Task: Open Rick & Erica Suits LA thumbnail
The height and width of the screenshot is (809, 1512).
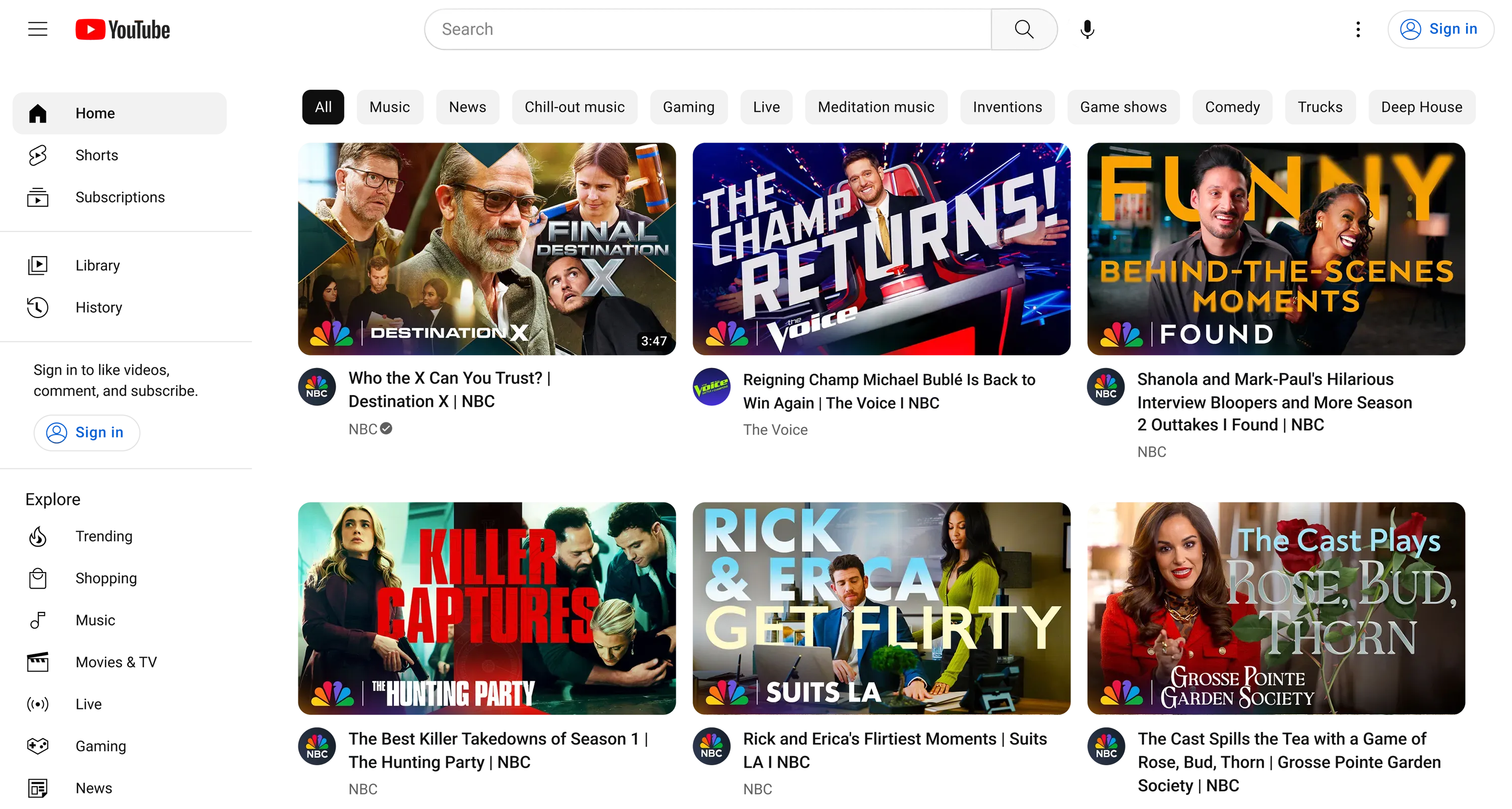Action: tap(881, 608)
